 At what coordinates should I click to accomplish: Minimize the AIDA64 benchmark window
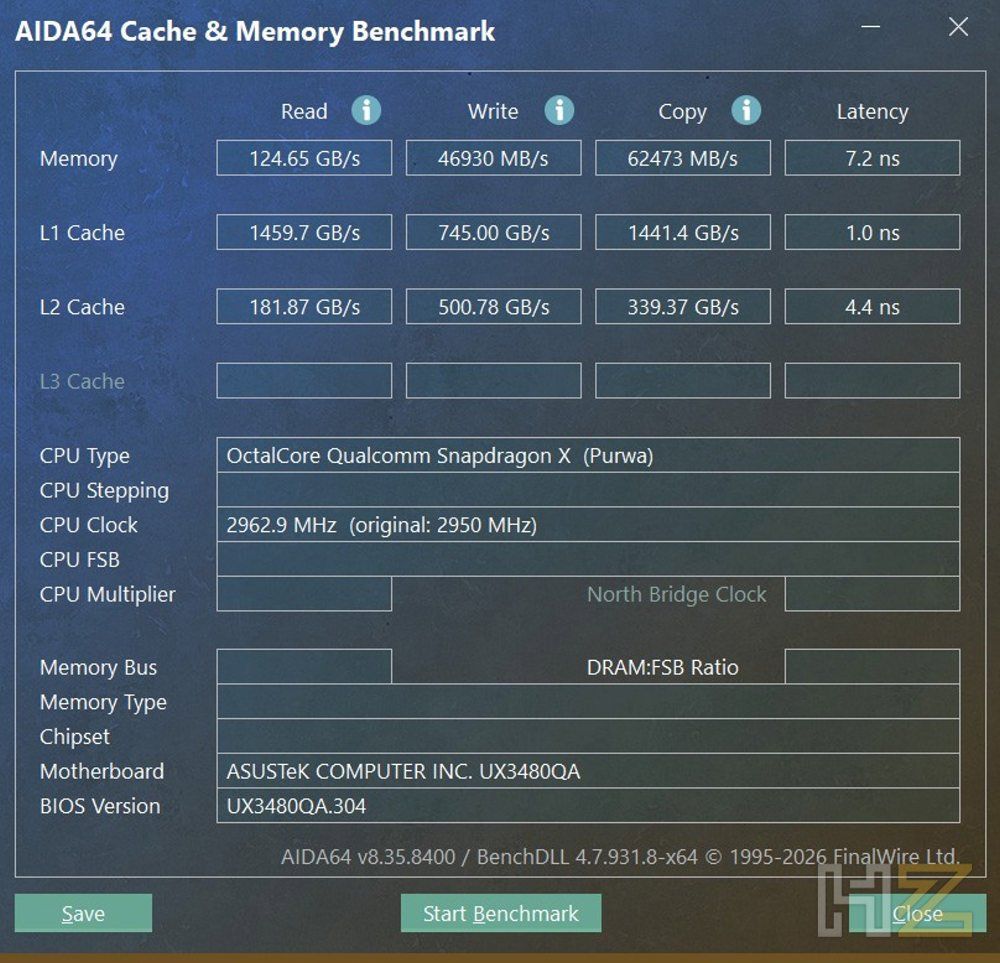(871, 27)
